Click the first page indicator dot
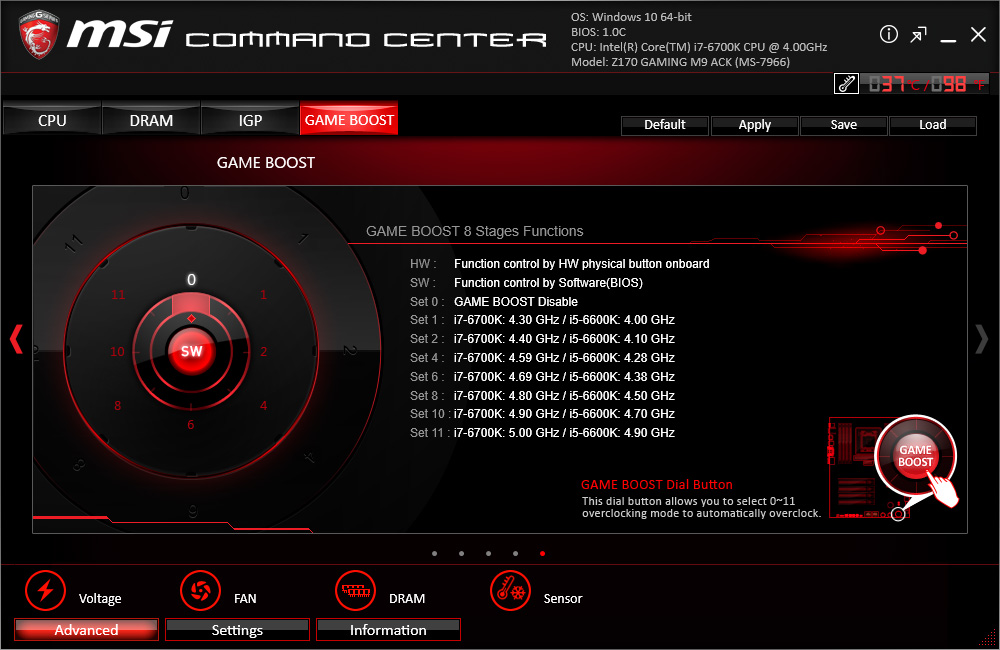This screenshot has width=1000, height=650. pyautogui.click(x=434, y=553)
